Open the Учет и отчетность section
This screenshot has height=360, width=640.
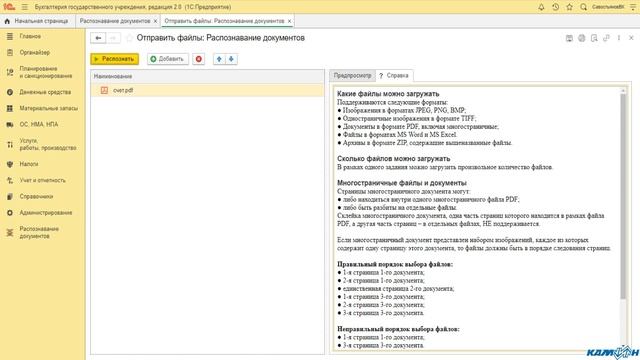pos(42,180)
